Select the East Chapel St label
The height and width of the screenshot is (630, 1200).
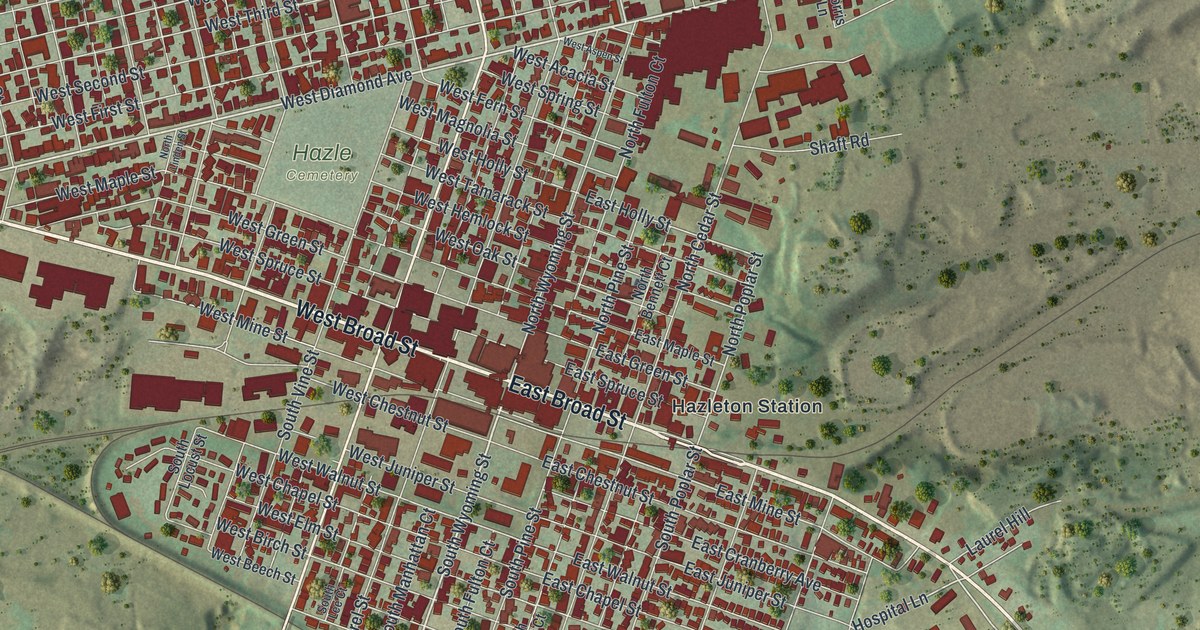pyautogui.click(x=592, y=593)
